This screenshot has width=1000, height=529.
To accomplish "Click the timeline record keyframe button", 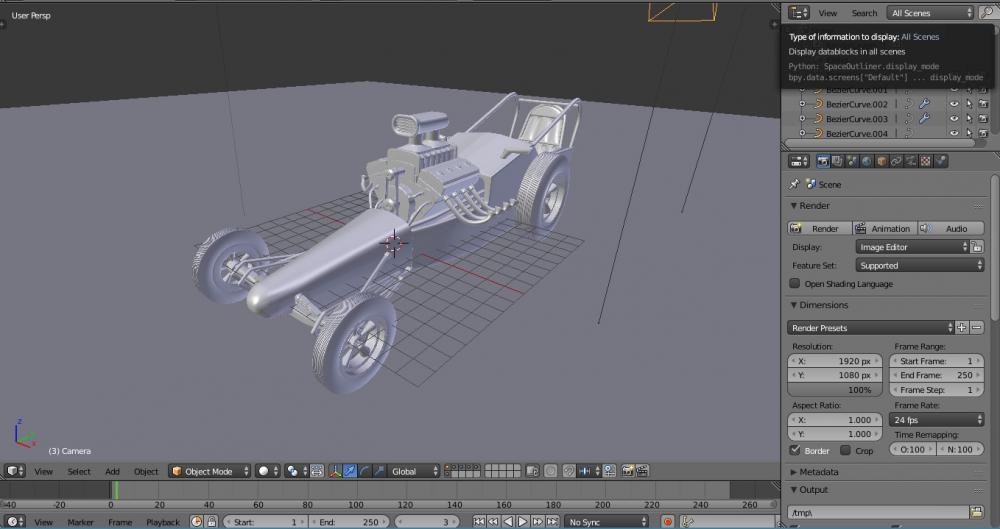I will click(668, 522).
